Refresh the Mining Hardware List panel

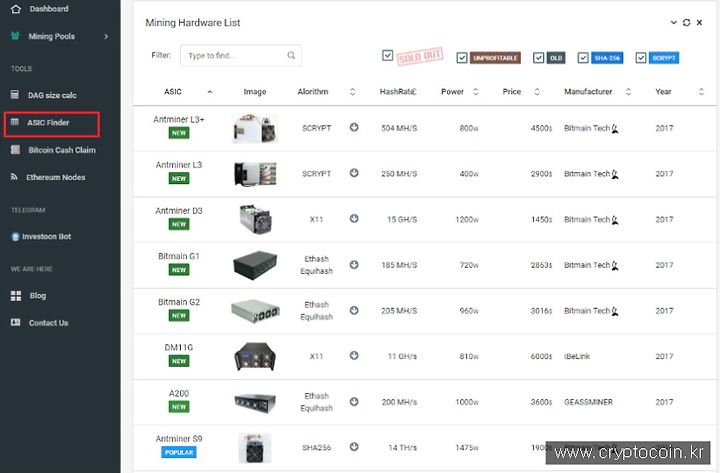point(686,23)
